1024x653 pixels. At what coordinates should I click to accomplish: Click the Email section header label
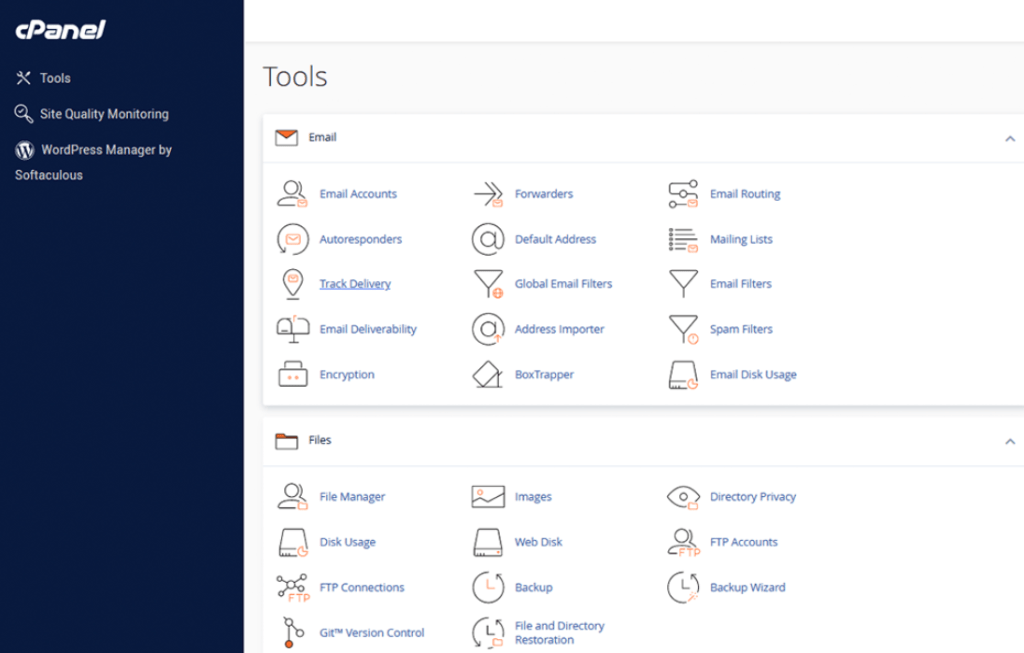coord(323,137)
